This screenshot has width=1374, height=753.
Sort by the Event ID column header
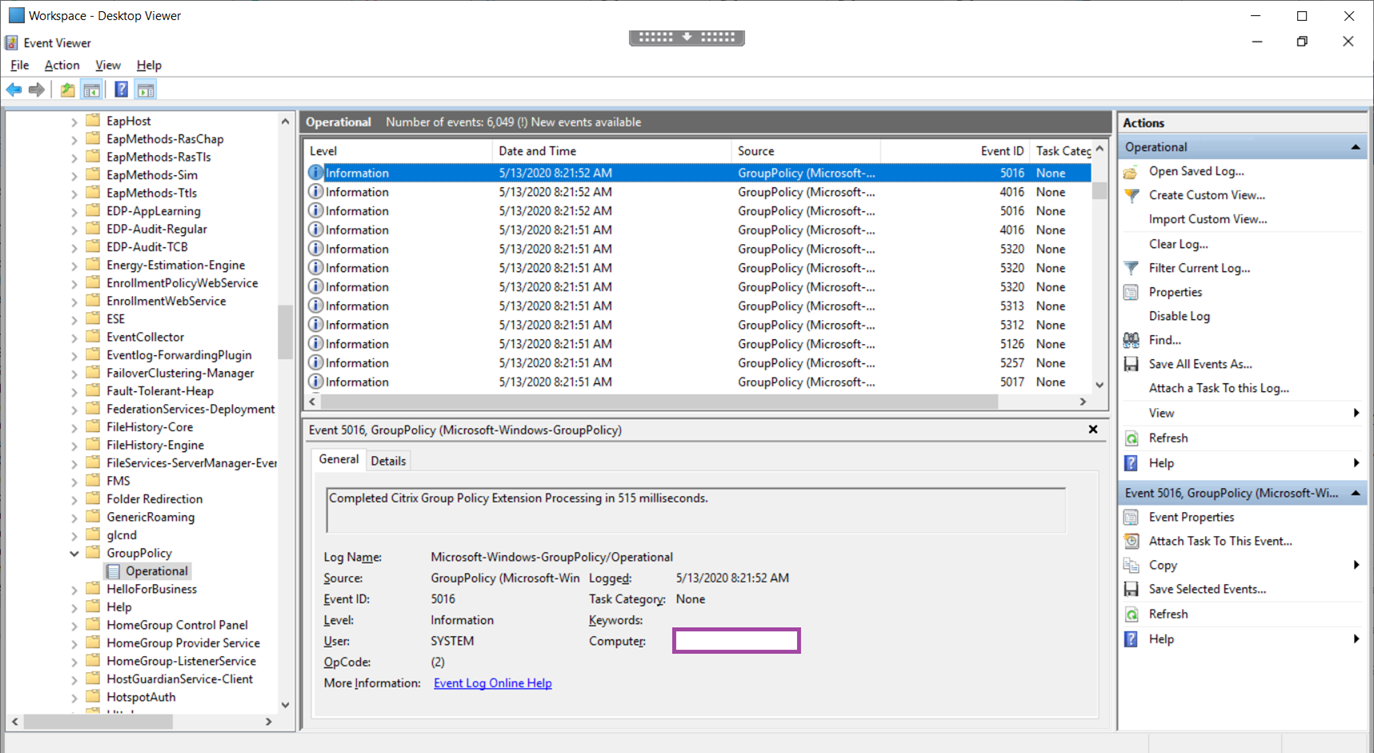tap(955, 151)
